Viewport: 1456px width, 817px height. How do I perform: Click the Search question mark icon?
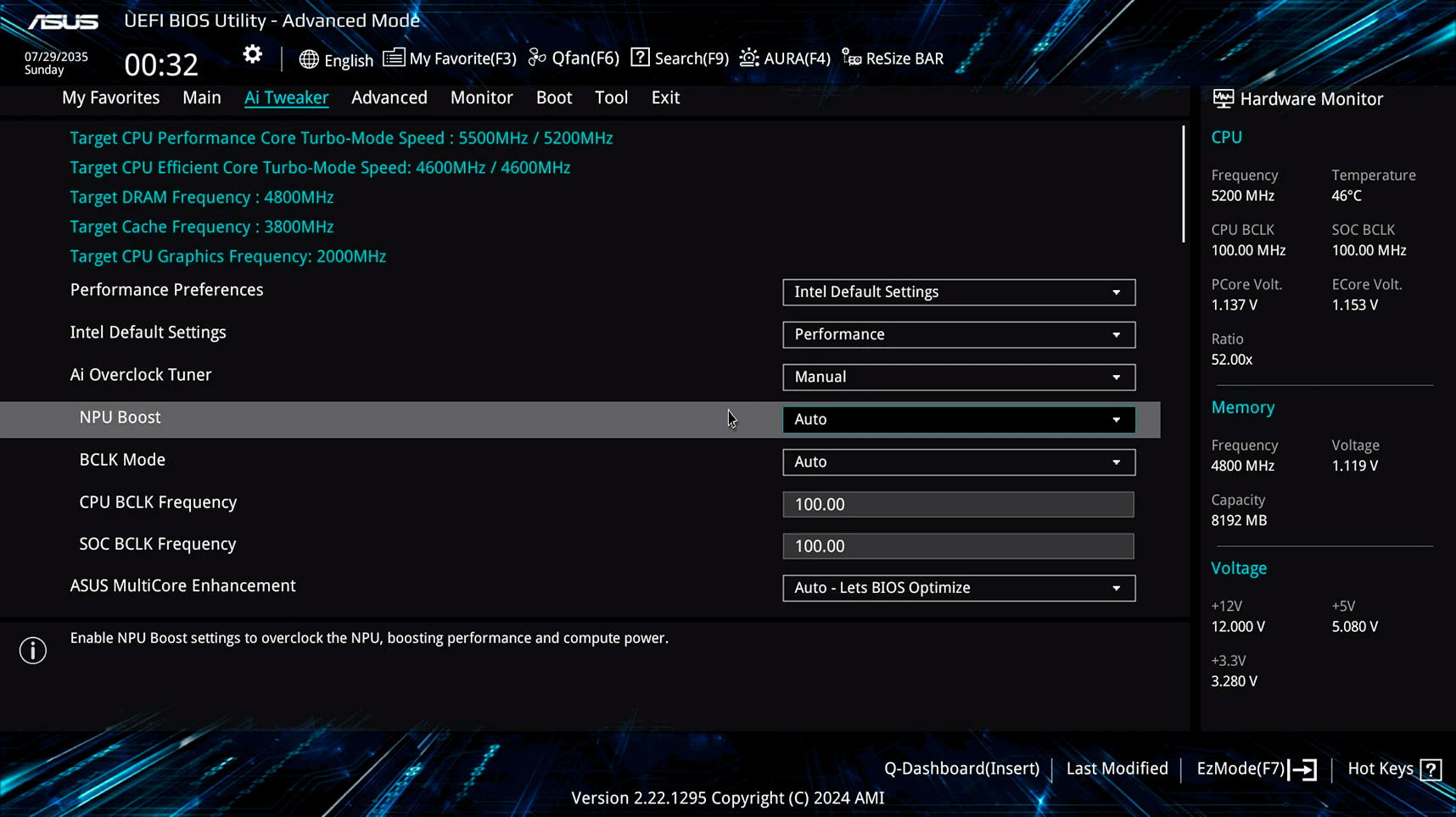(641, 58)
